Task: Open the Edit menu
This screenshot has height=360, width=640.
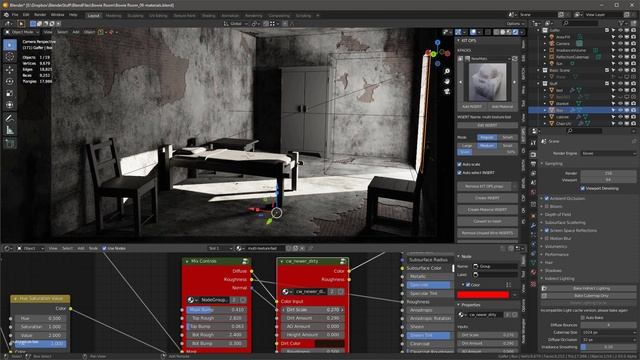Action: [x=26, y=15]
